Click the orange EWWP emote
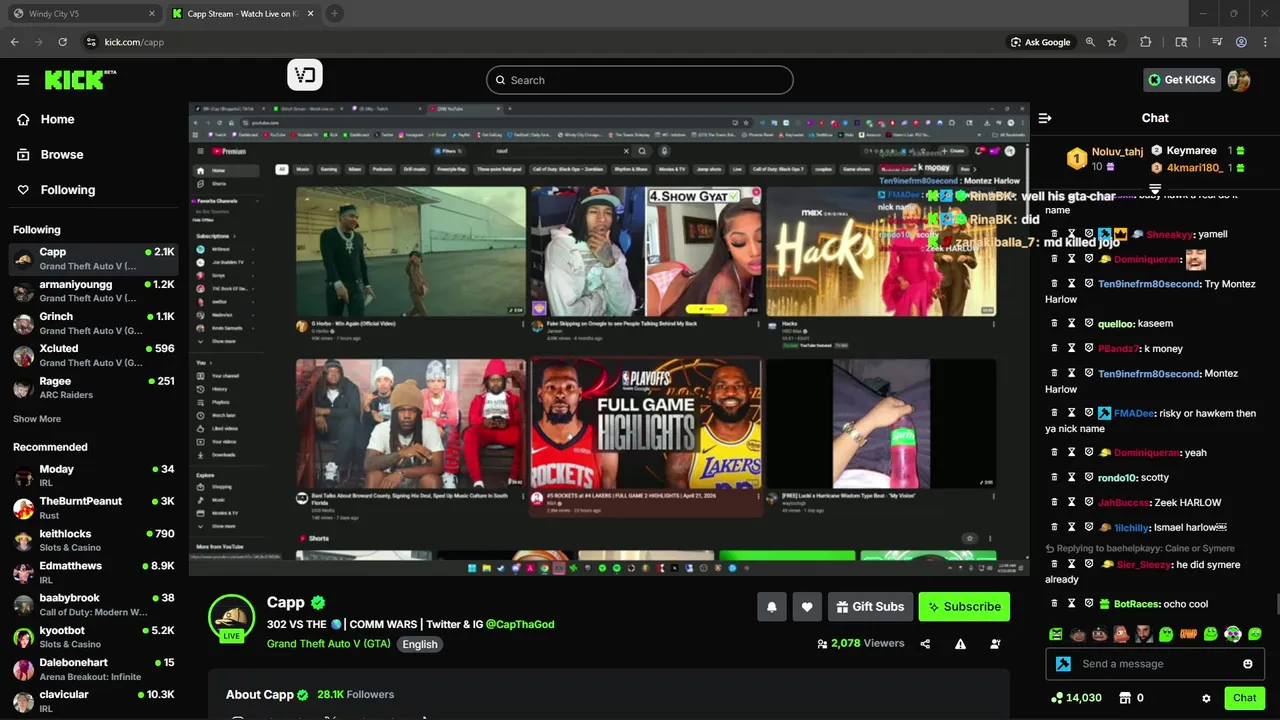The image size is (1280, 720). (x=1189, y=634)
